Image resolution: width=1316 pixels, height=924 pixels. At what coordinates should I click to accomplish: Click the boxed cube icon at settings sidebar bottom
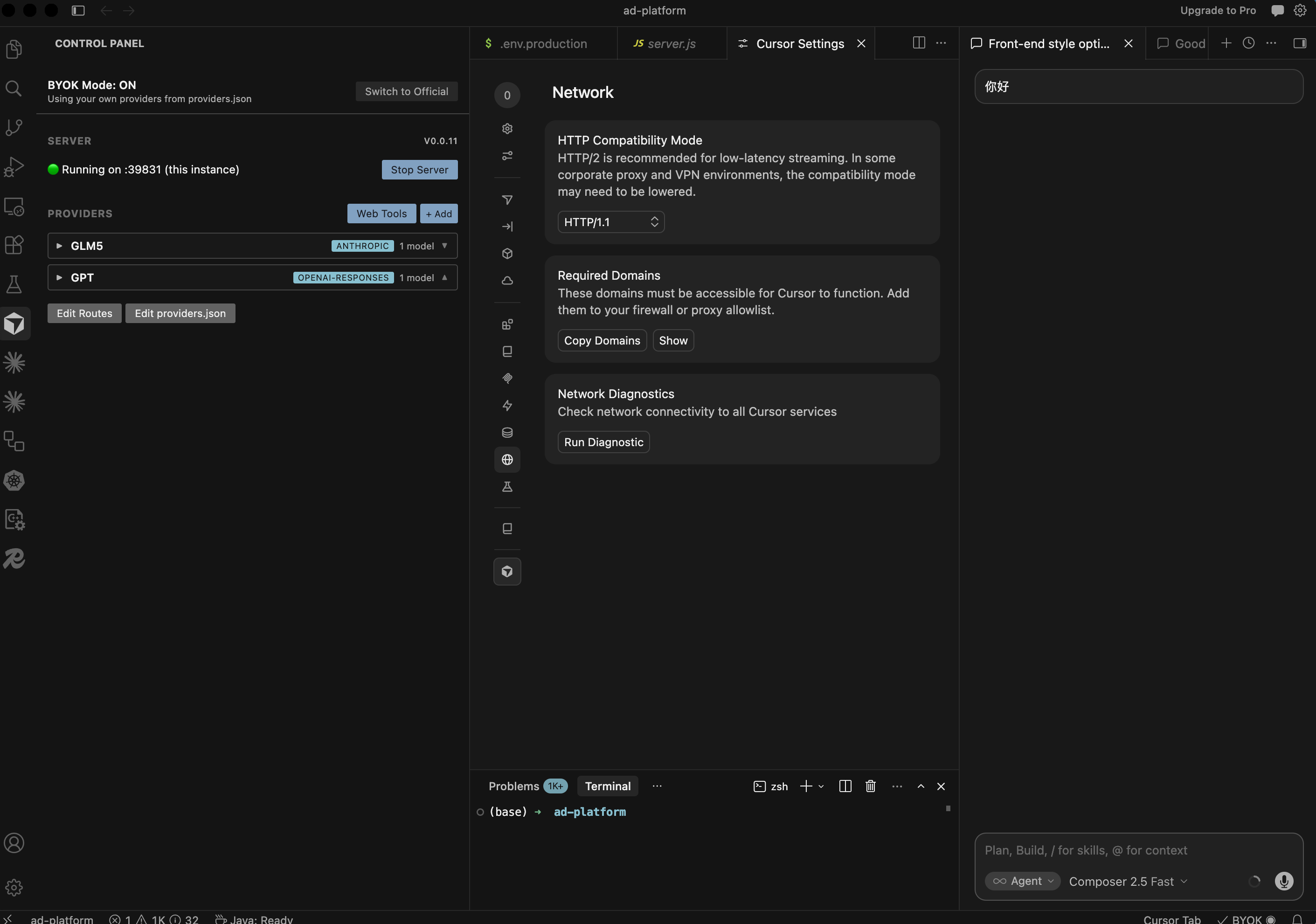click(x=507, y=571)
